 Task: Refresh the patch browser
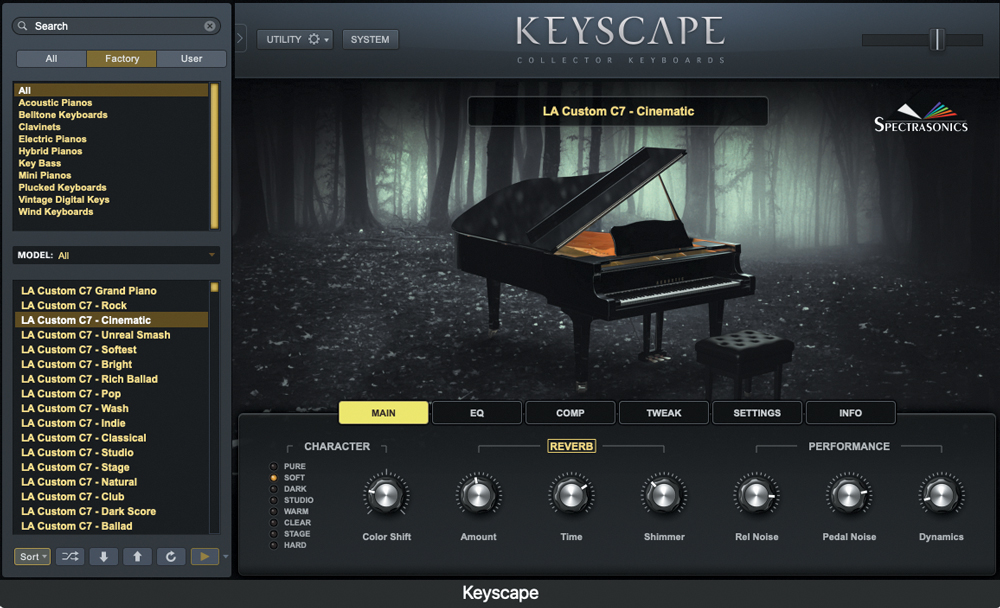click(171, 556)
